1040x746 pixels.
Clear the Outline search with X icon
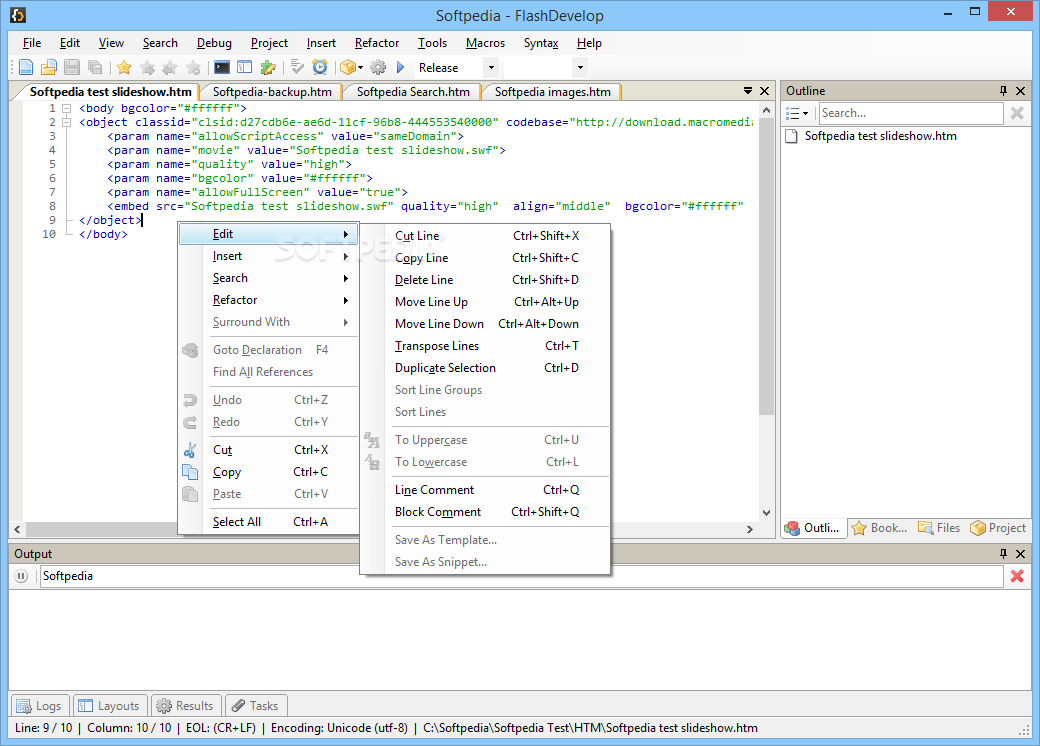pos(1017,113)
